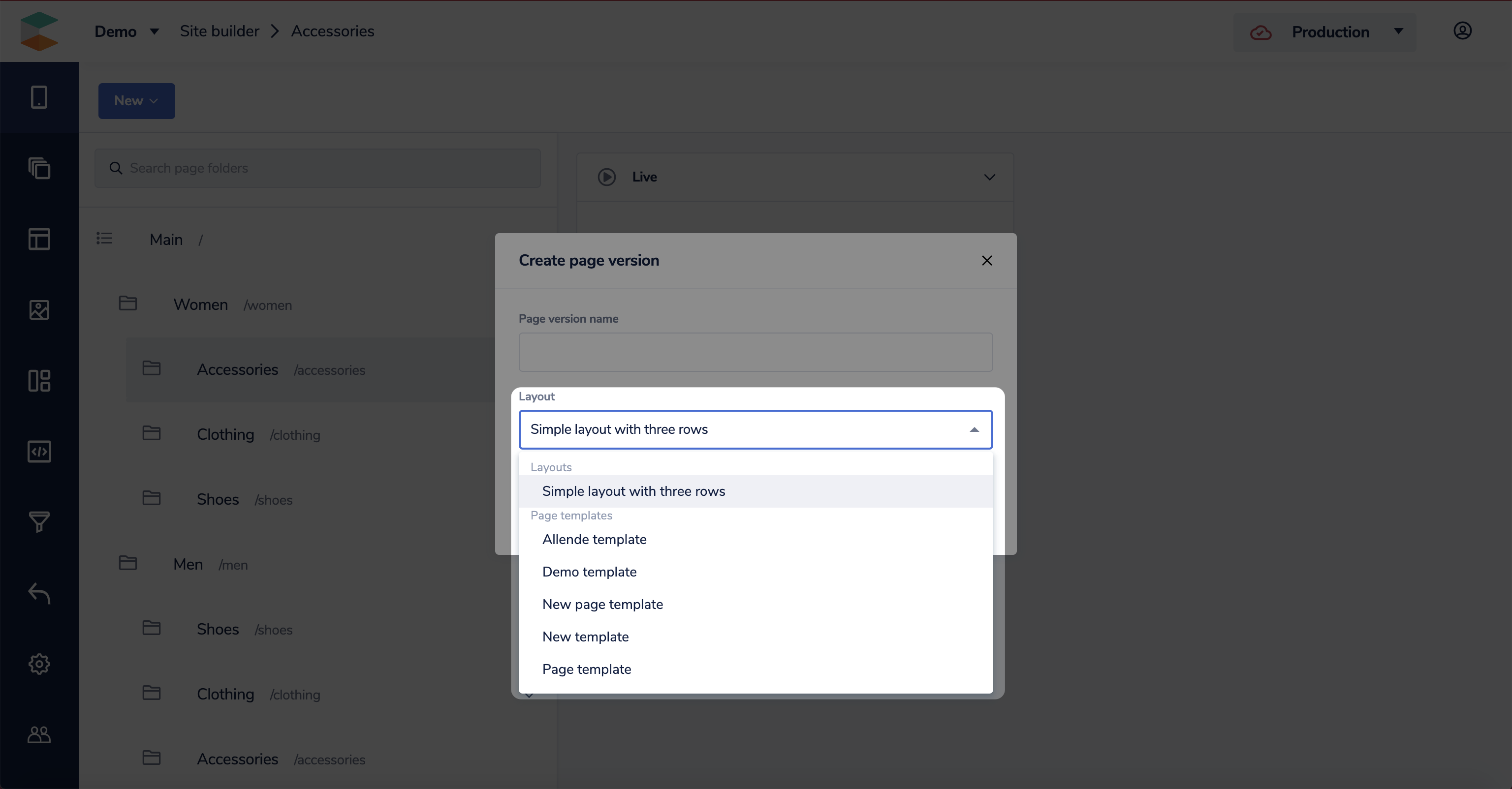Click the settings gear icon in sidebar
Screen dimensions: 1512x789
[39, 664]
